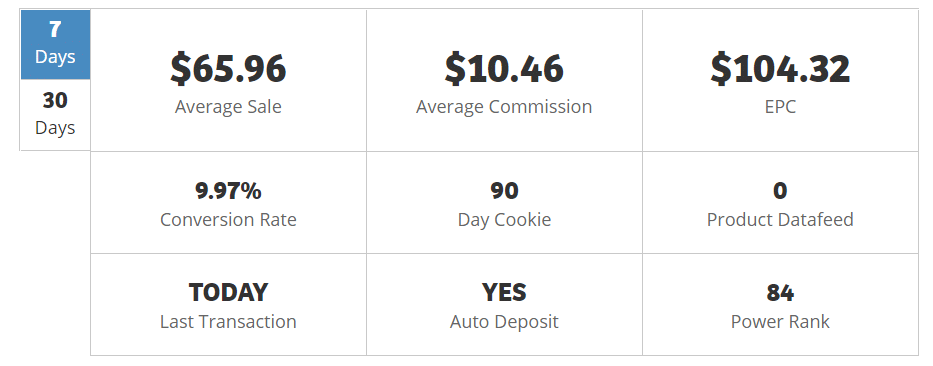Click the 90 Day Cookie number
Viewport: 933px width, 366px height.
(504, 190)
